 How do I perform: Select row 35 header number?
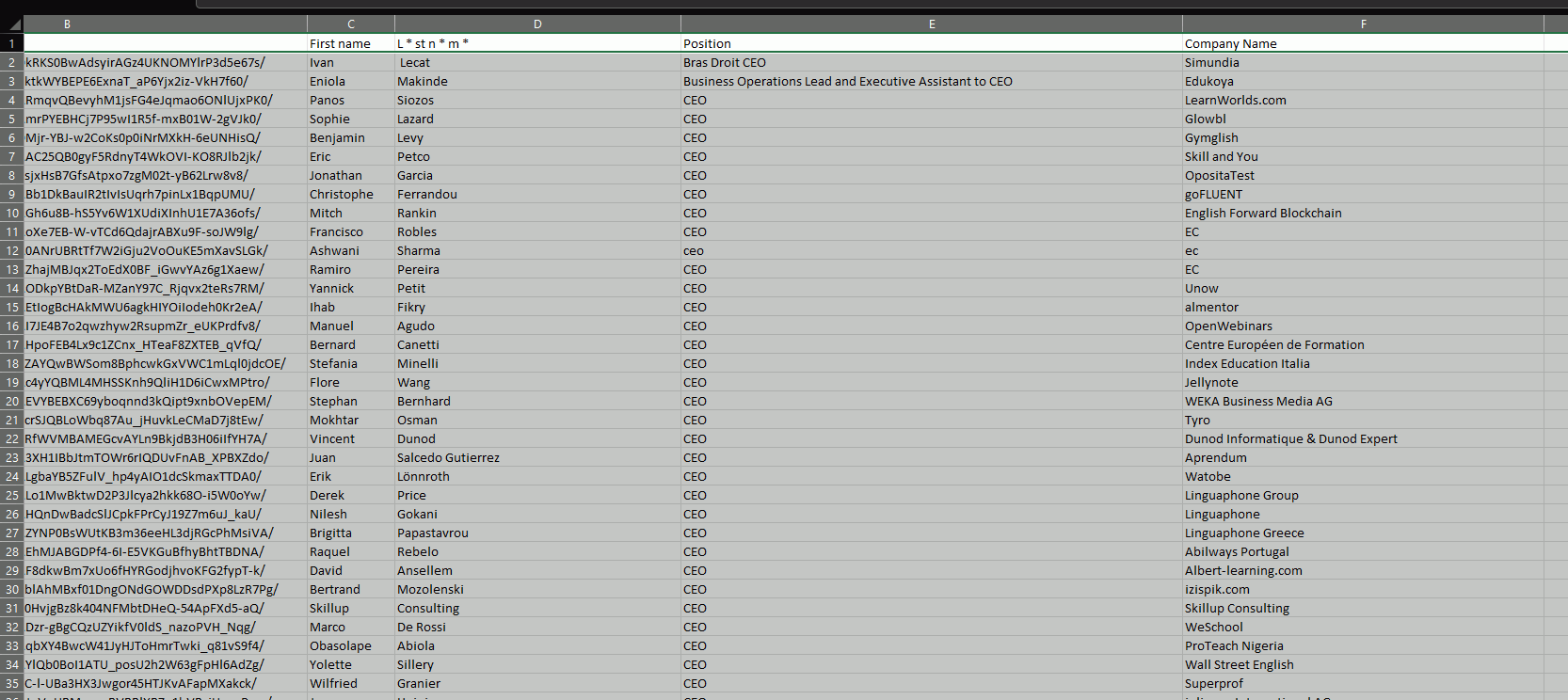pos(11,683)
